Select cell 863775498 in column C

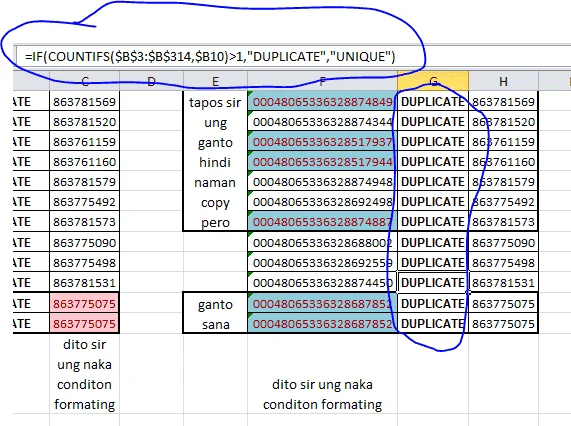pyautogui.click(x=84, y=262)
